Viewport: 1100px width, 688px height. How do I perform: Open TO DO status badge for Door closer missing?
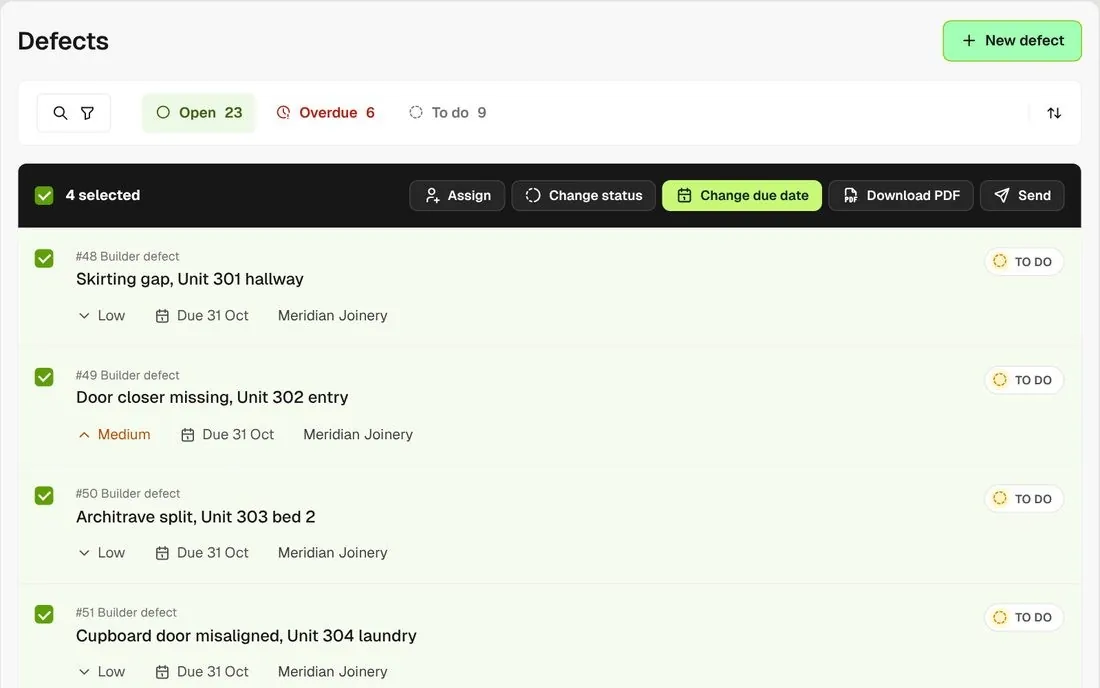[1024, 380]
